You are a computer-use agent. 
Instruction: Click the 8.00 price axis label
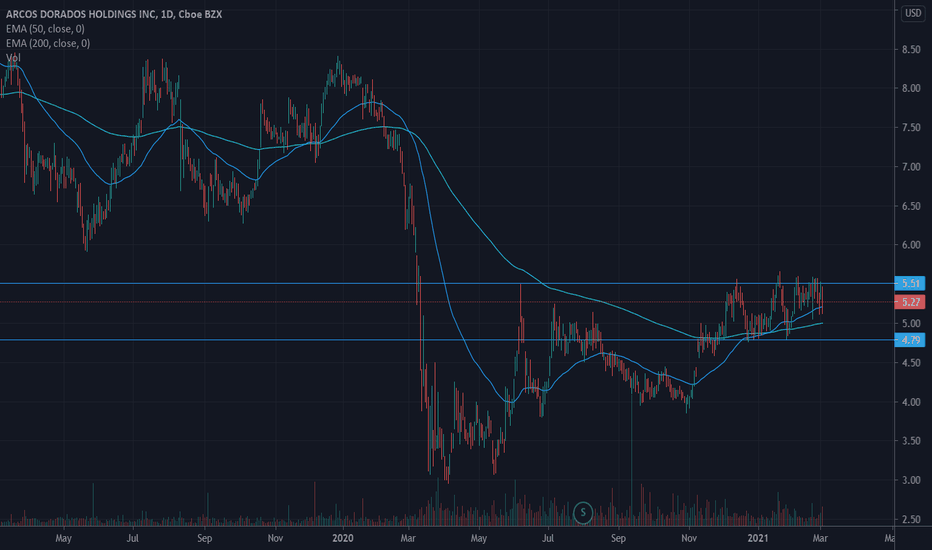[x=911, y=88]
